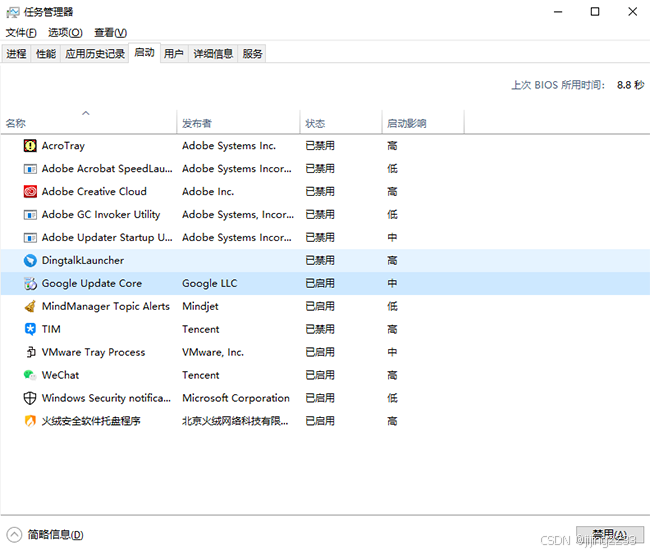This screenshot has width=650, height=554.
Task: Click the DingtalkLauncher icon
Action: pyautogui.click(x=30, y=260)
